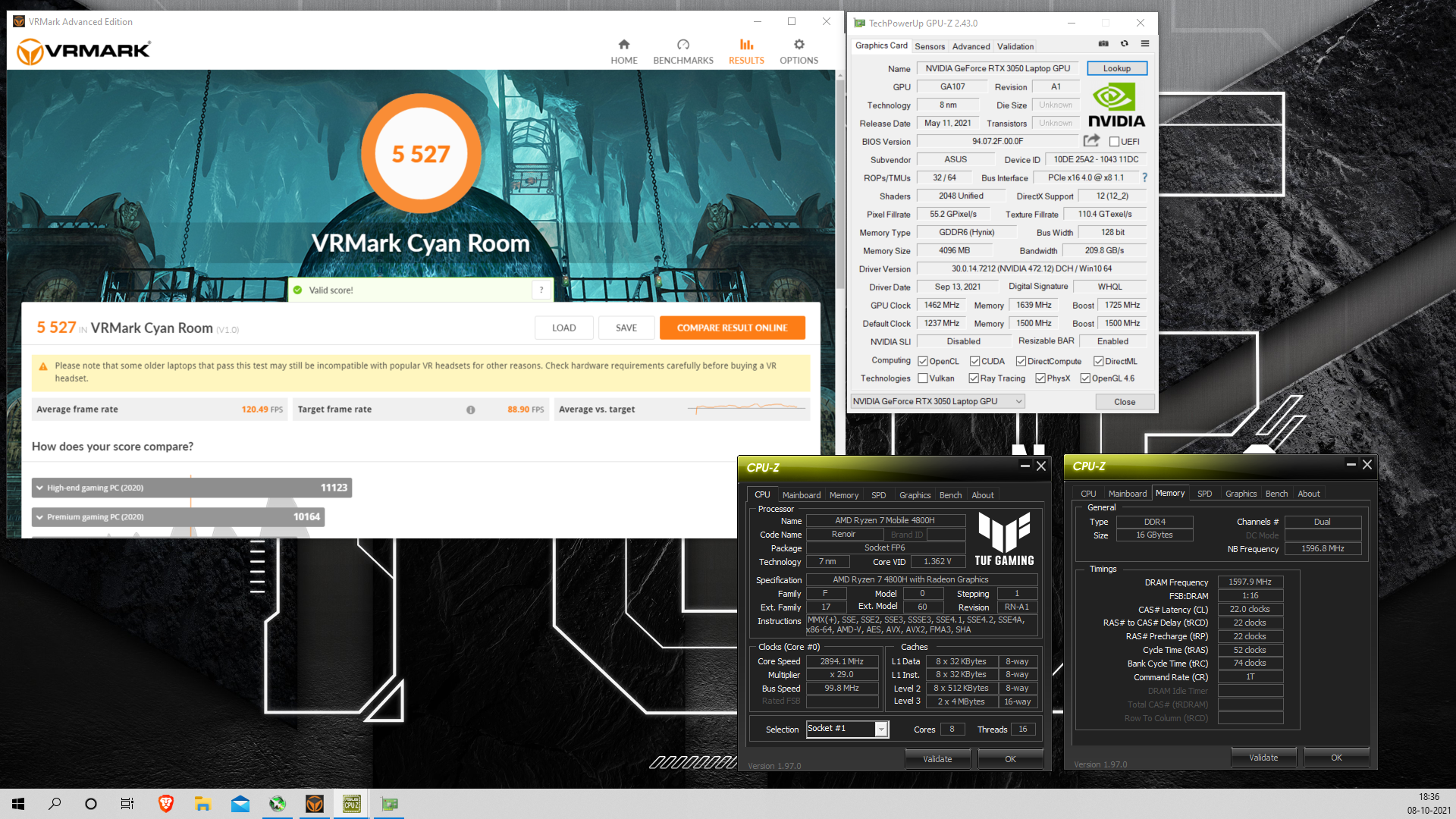
Task: Open the Mainboard tab in left CPU-Z window
Action: tap(802, 494)
